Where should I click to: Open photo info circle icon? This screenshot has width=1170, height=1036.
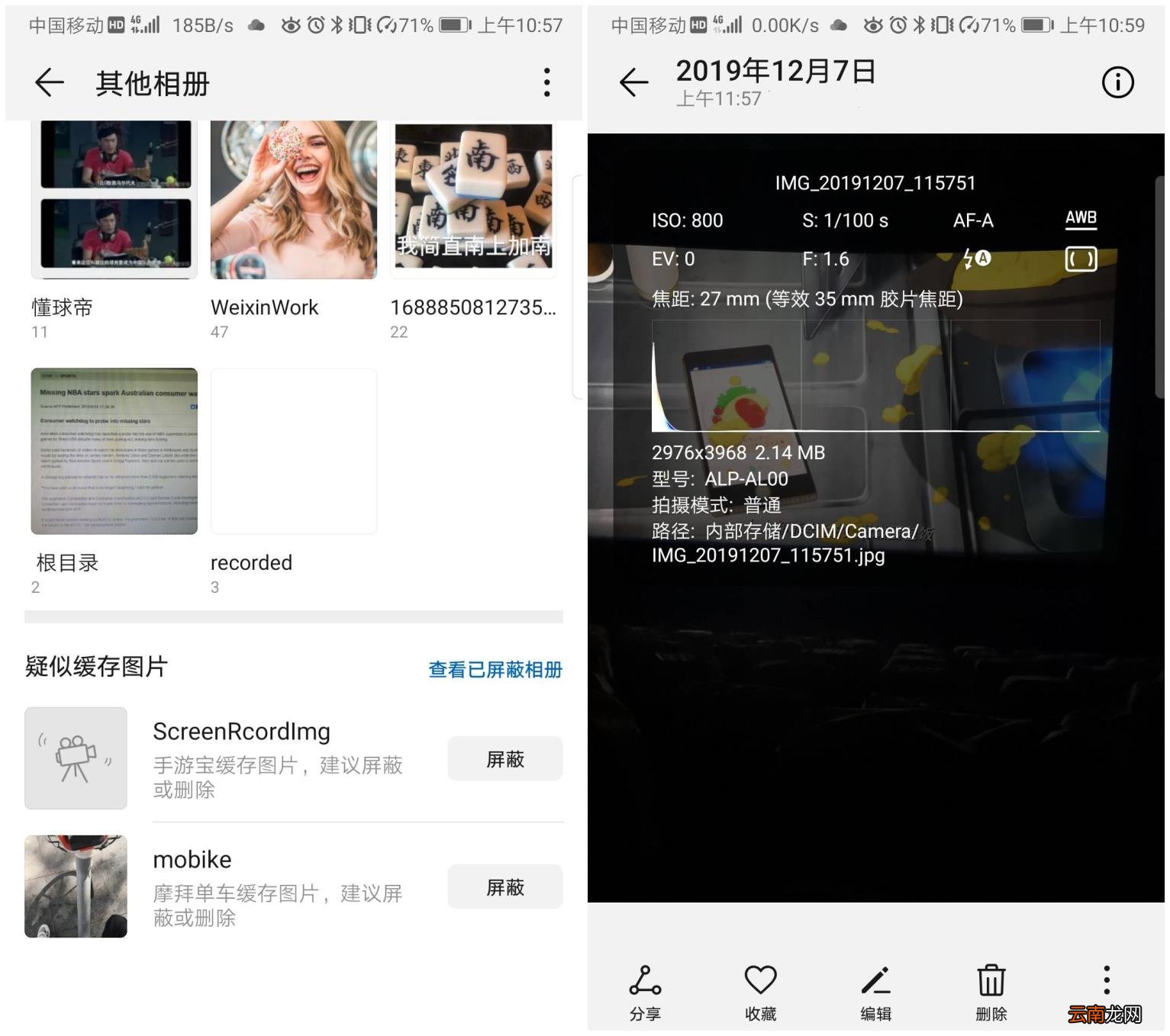(x=1118, y=82)
